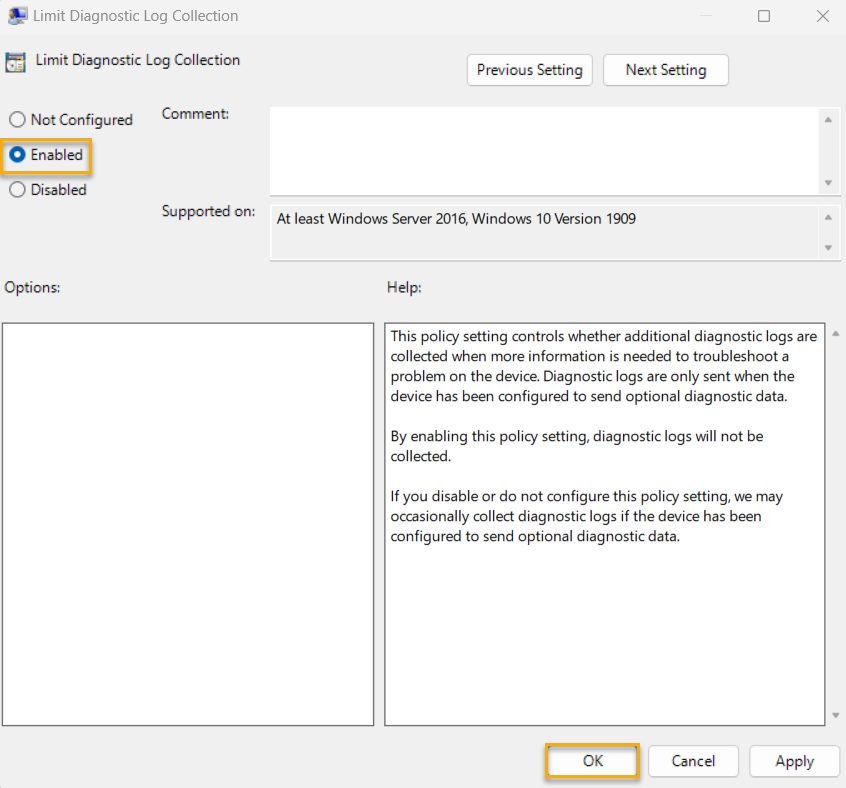The image size is (846, 788).
Task: Click the Comment box scroll-up arrow
Action: pos(830,118)
